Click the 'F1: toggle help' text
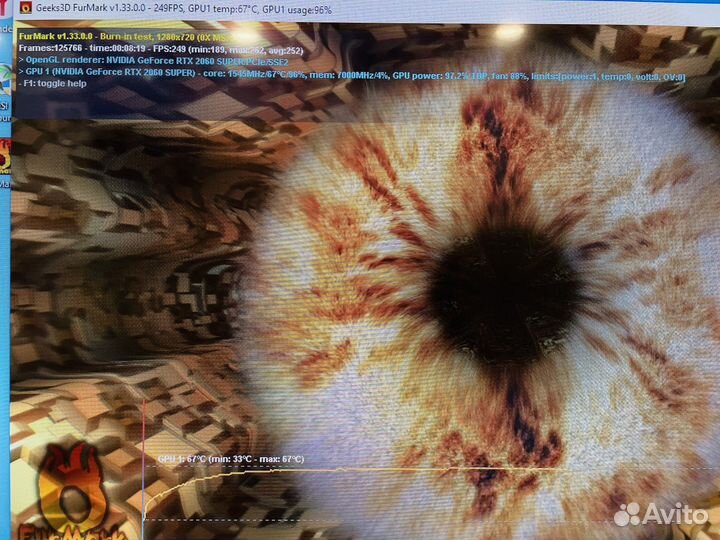This screenshot has height=540, width=720. [52, 84]
